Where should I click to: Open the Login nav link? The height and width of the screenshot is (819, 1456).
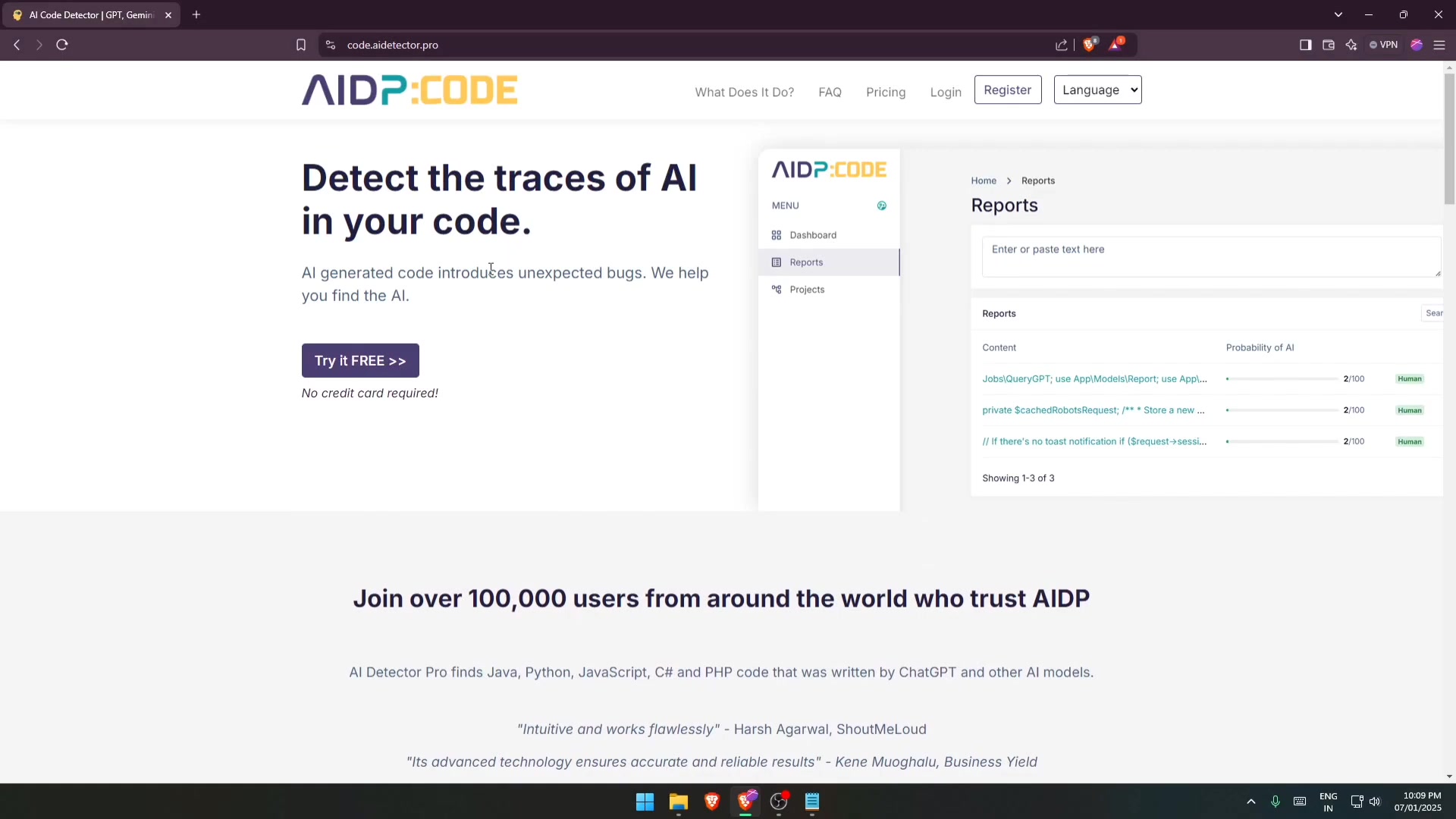(x=946, y=92)
